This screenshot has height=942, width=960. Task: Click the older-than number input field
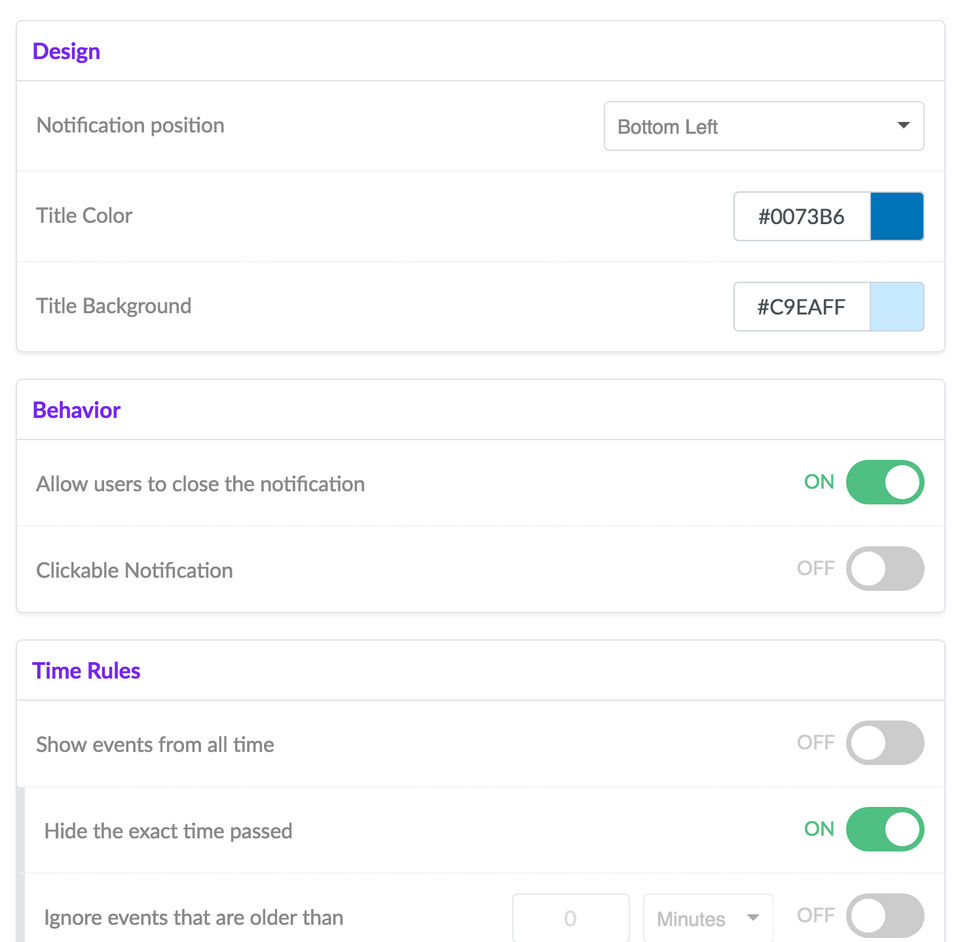[570, 918]
